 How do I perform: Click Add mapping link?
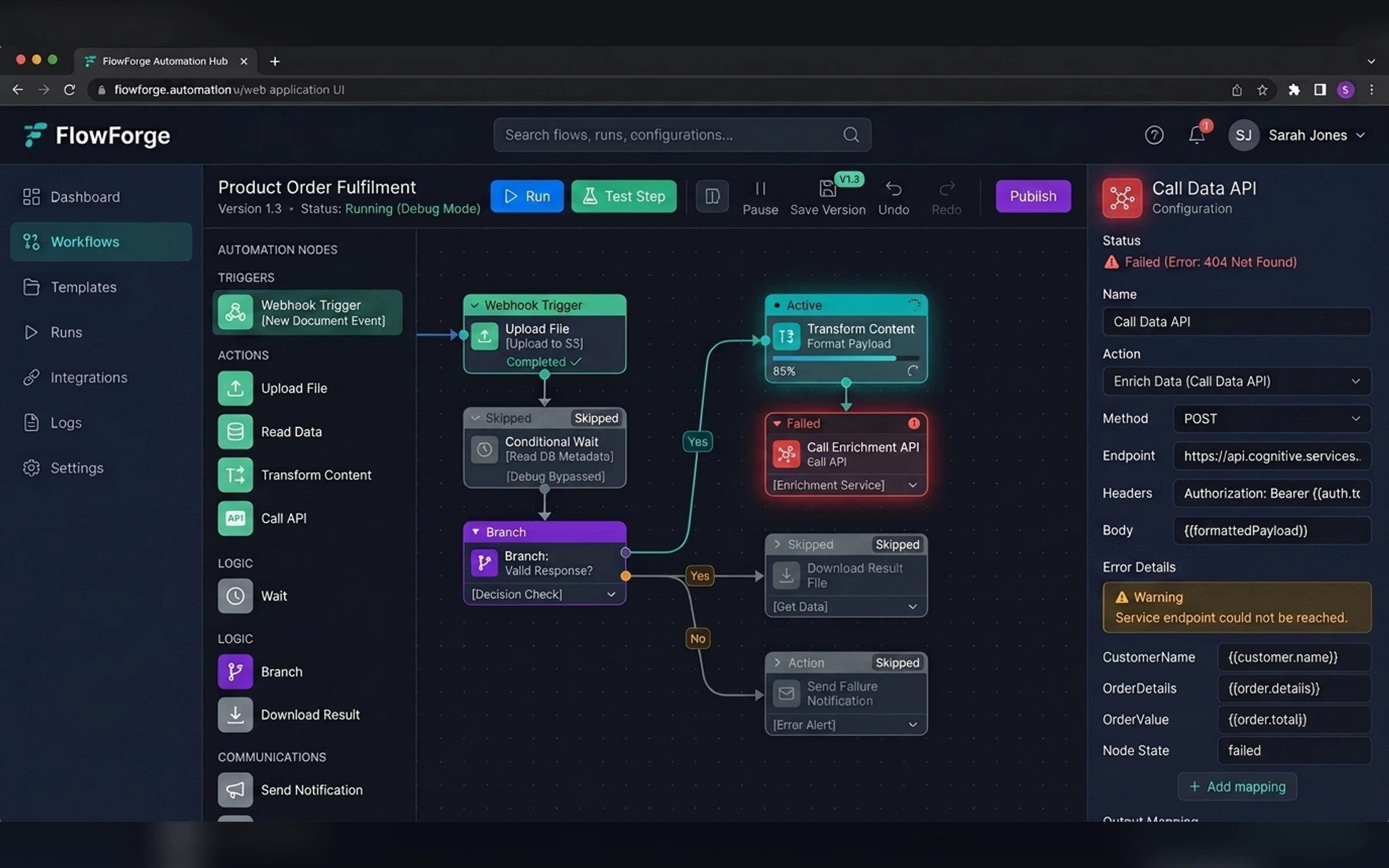tap(1237, 786)
